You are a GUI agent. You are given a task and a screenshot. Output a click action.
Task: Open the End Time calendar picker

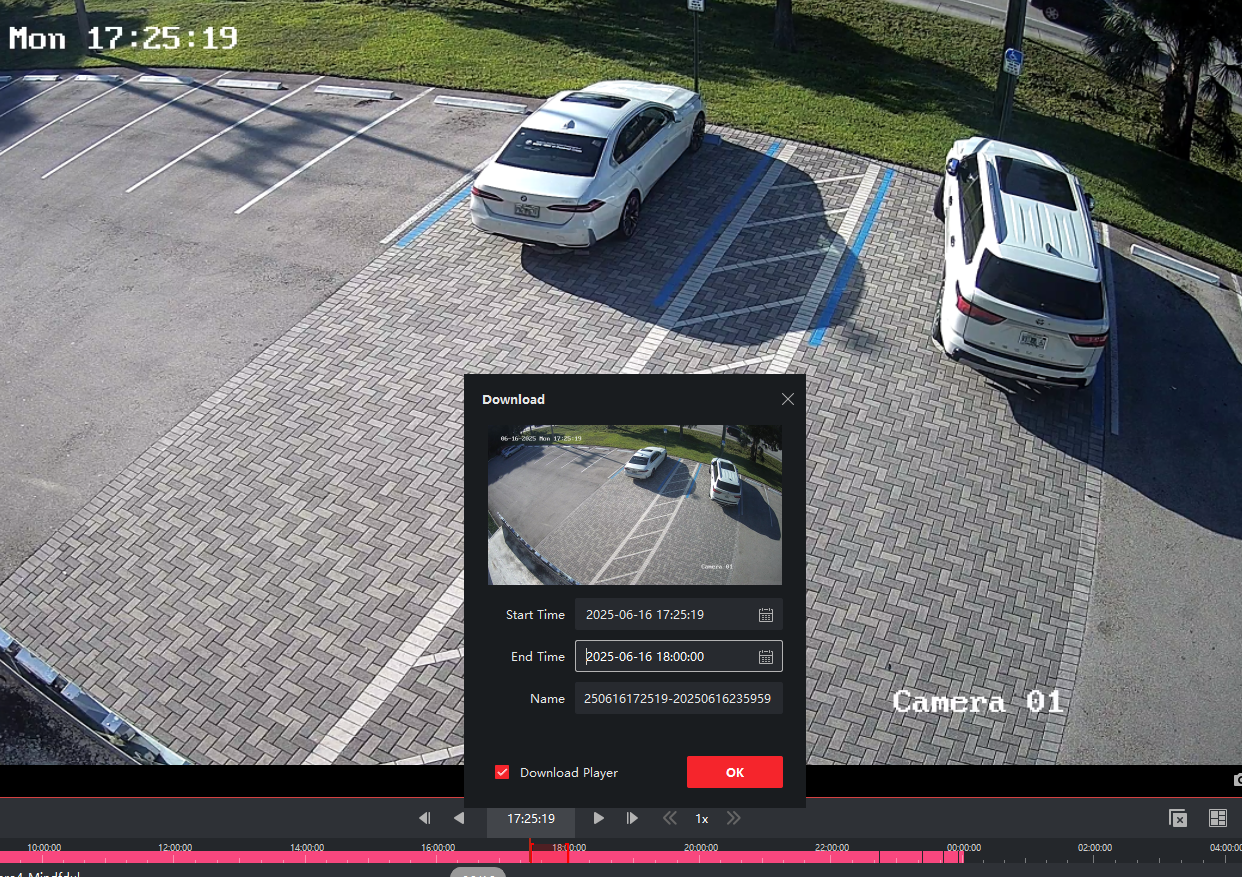[x=766, y=657]
